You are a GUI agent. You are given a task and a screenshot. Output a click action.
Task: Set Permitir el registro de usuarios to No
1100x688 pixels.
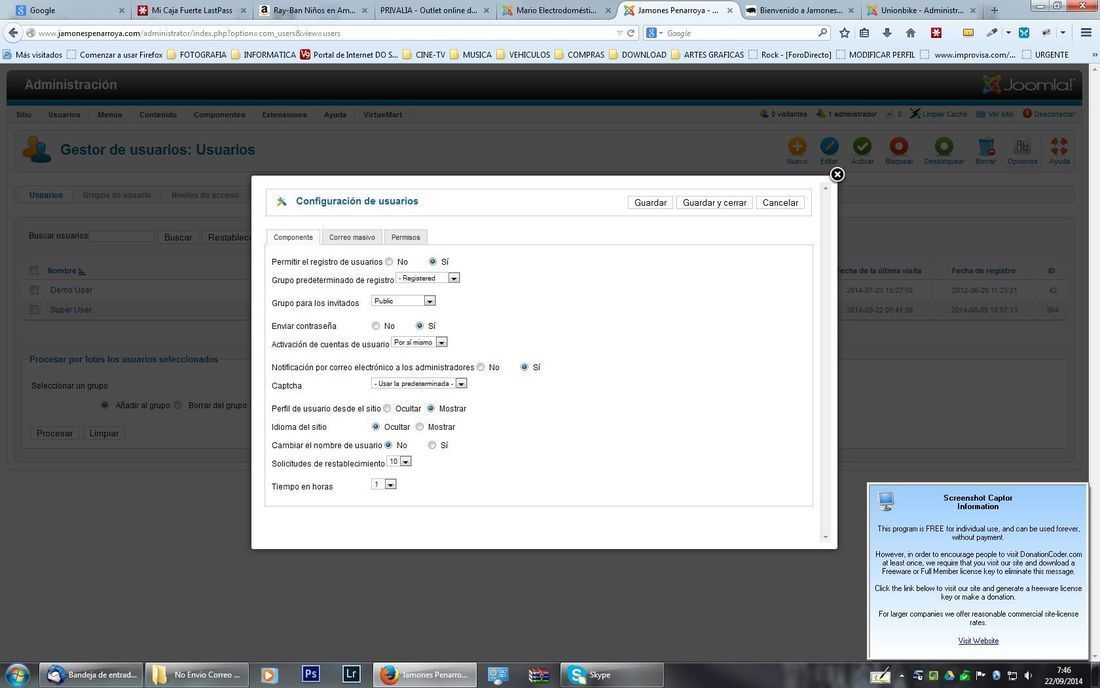[389, 262]
